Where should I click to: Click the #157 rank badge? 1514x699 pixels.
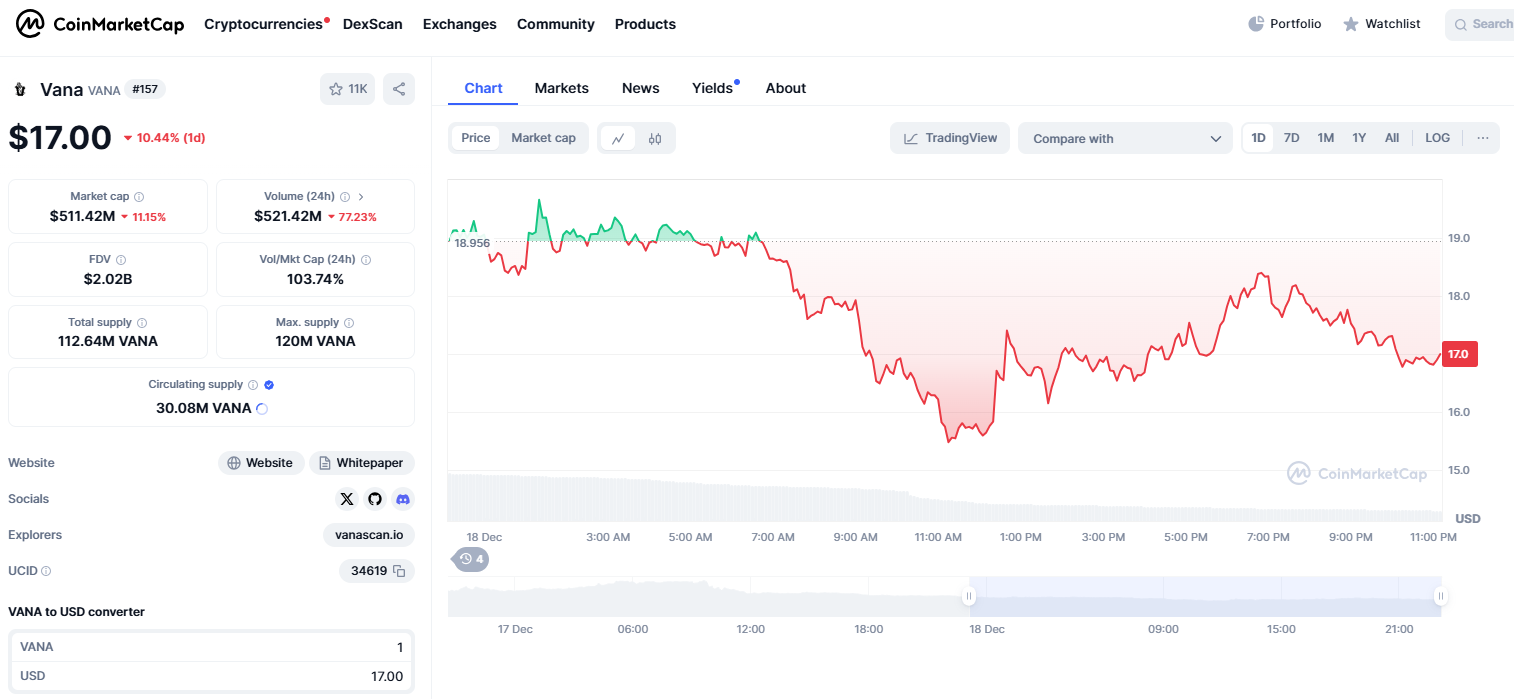tap(145, 89)
